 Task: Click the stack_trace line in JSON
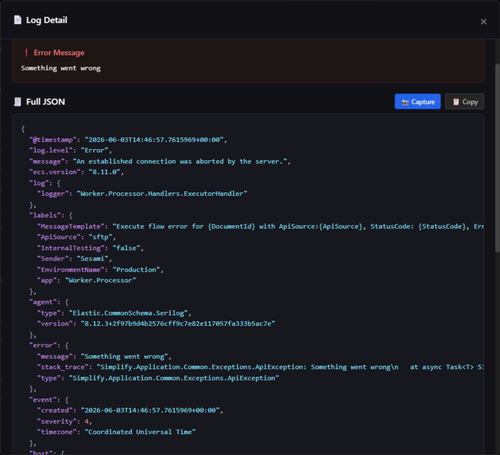pos(260,367)
